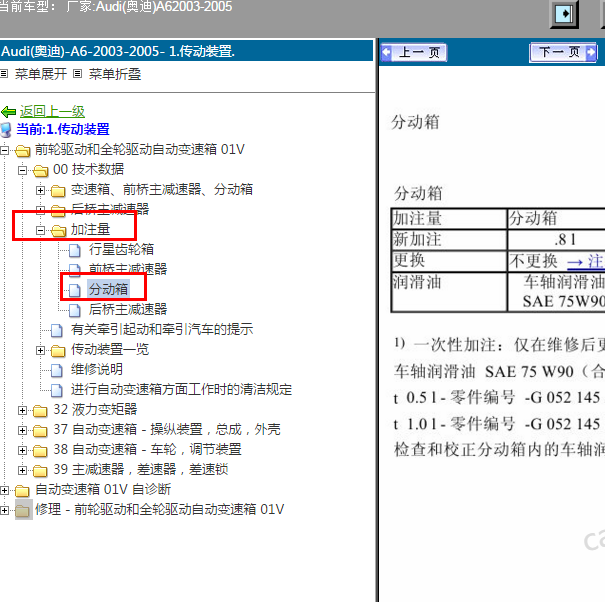This screenshot has width=605, height=602.
Task: Expand 自动变速箱 01V 自诊断 node
Action: coord(4,490)
